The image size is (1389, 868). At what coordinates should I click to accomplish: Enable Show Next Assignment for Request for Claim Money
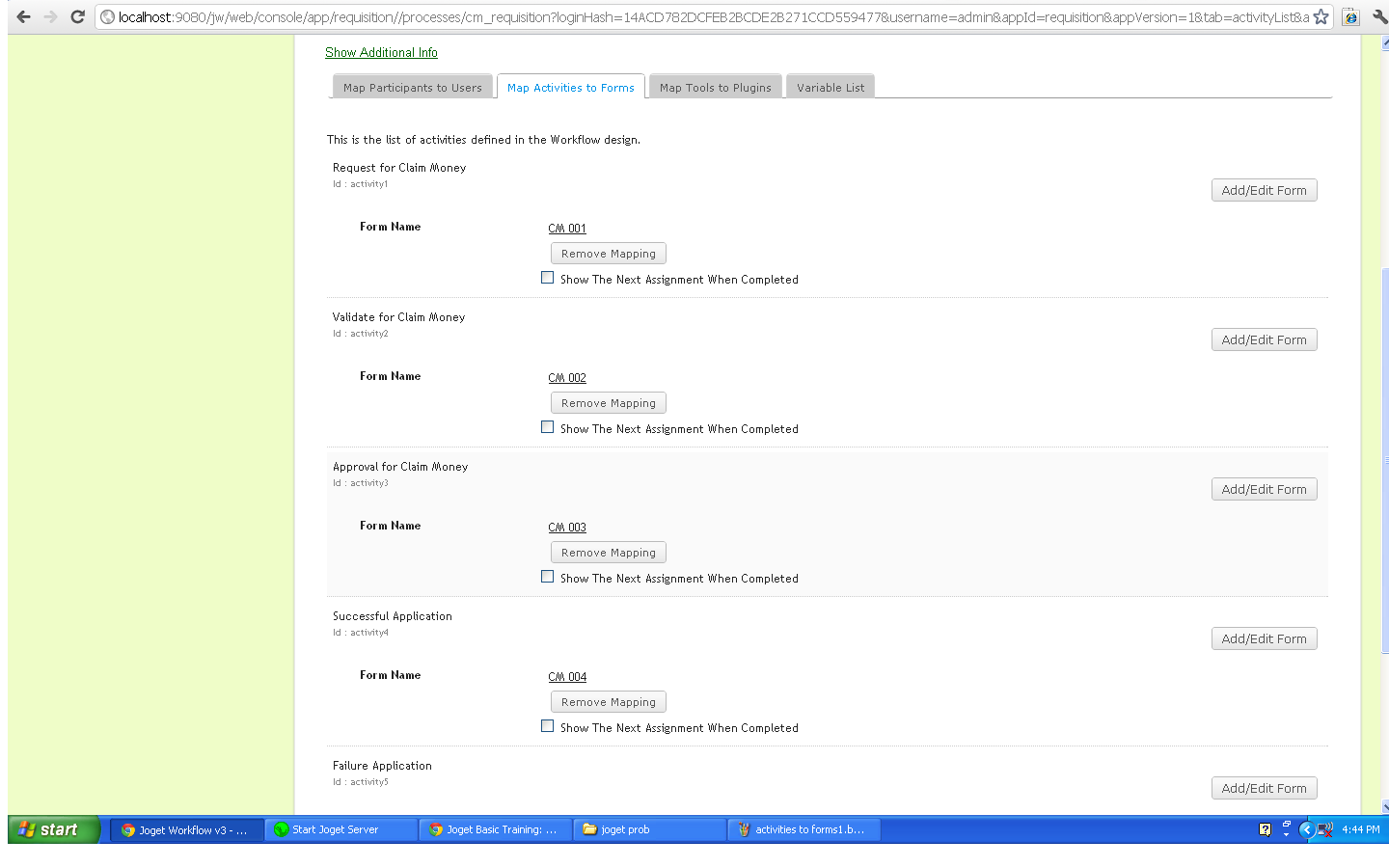pos(548,278)
